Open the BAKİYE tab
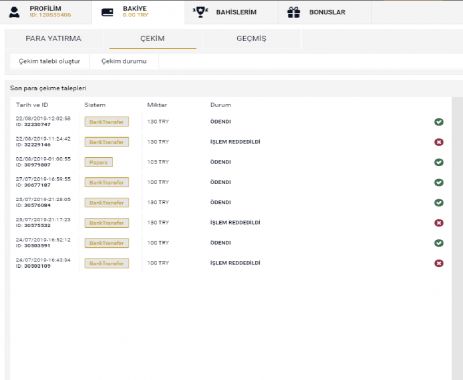 pos(138,12)
